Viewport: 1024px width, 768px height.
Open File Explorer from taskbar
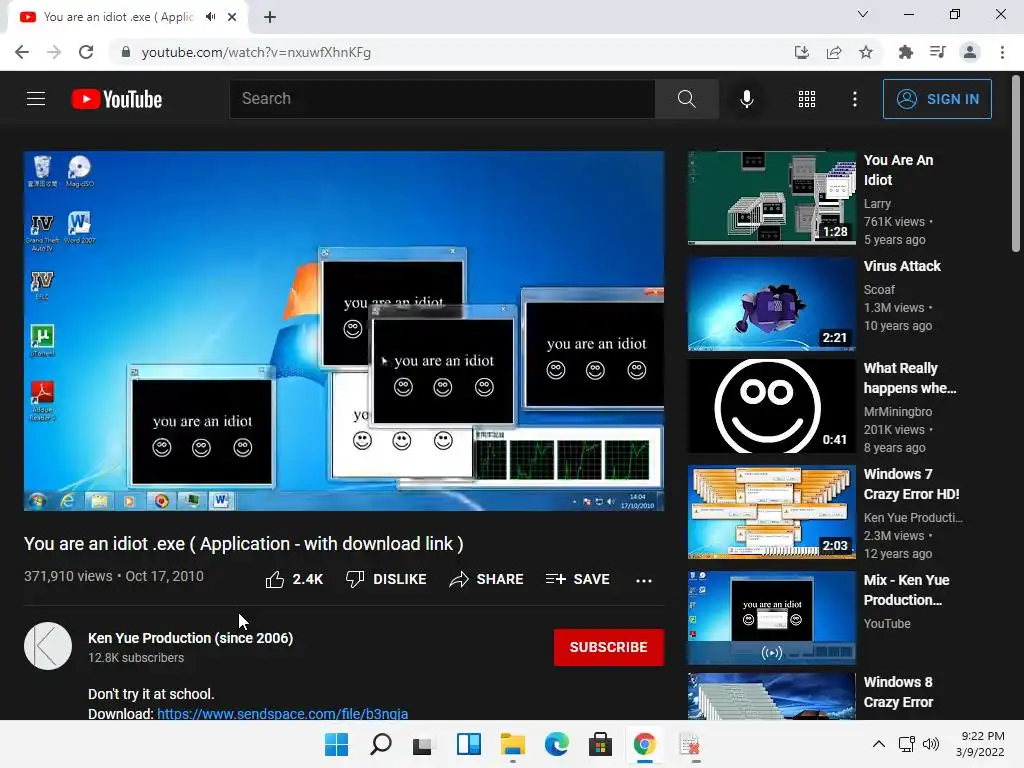[x=513, y=744]
